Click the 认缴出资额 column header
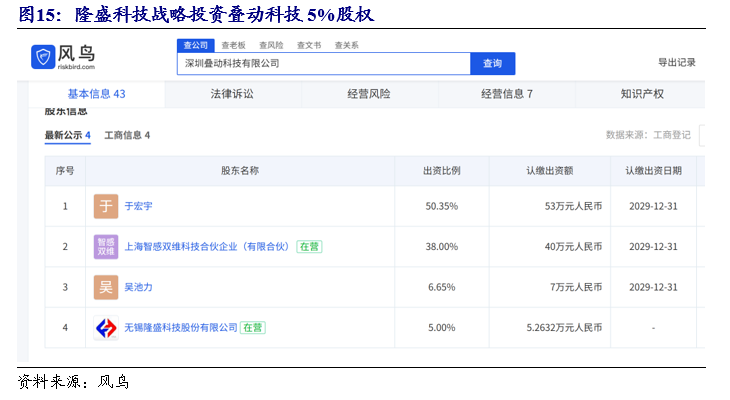 549,171
